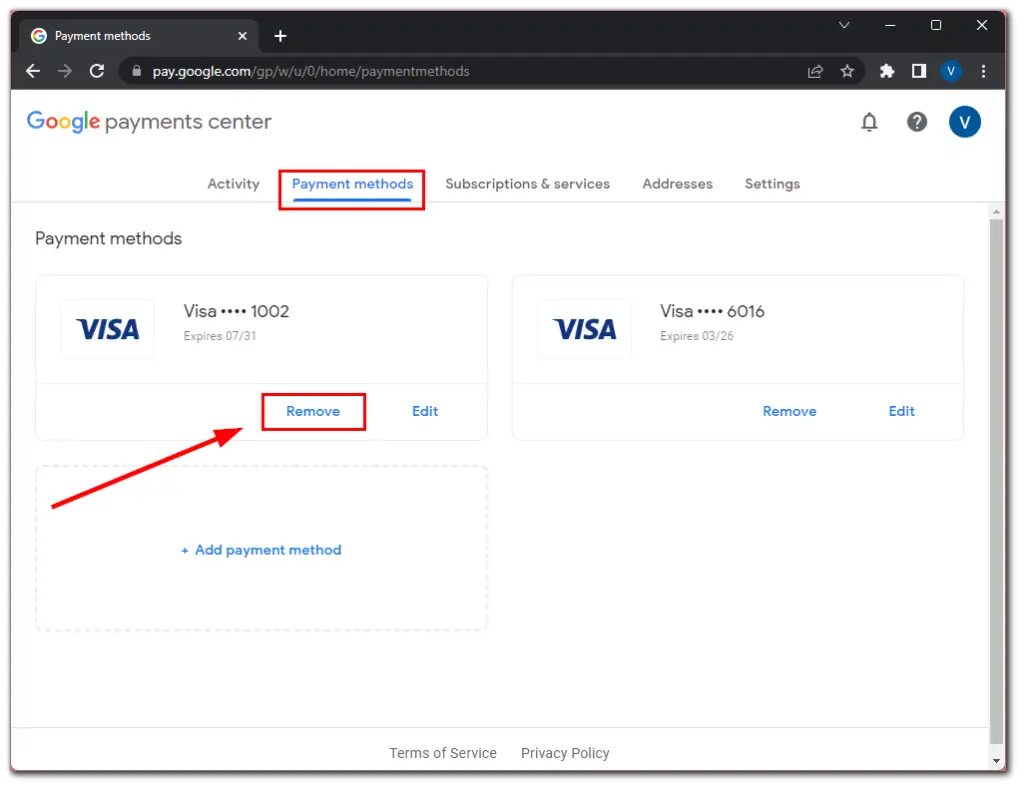The width and height of the screenshot is (1024, 789).
Task: Open the Privacy Policy link
Action: [565, 753]
